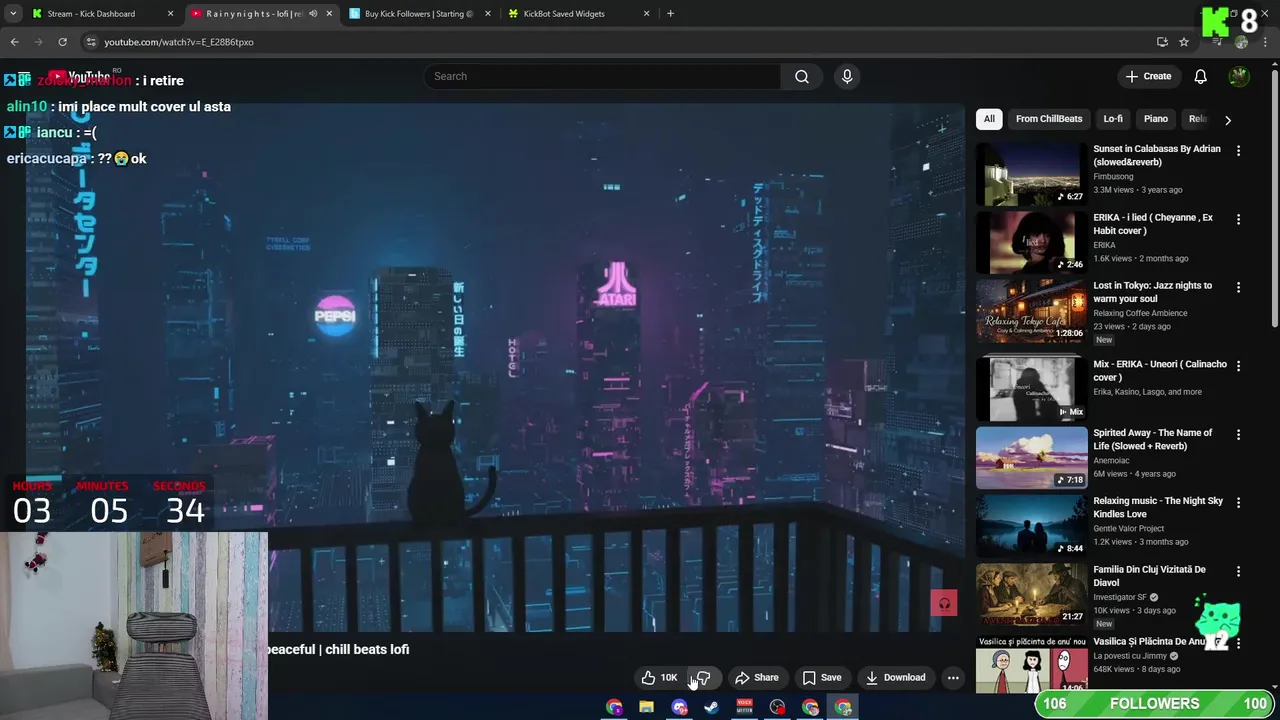Open more actions ellipsis below the video

pos(953,678)
